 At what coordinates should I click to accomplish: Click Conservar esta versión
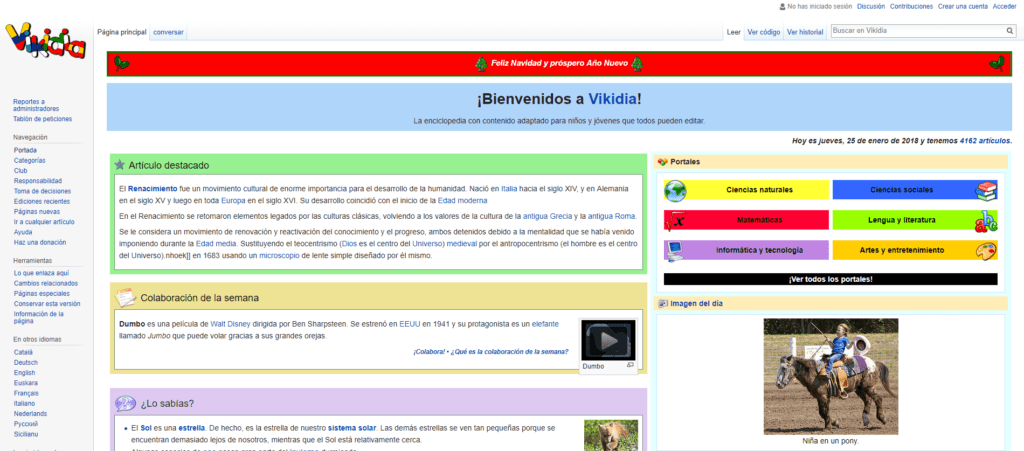(x=46, y=303)
